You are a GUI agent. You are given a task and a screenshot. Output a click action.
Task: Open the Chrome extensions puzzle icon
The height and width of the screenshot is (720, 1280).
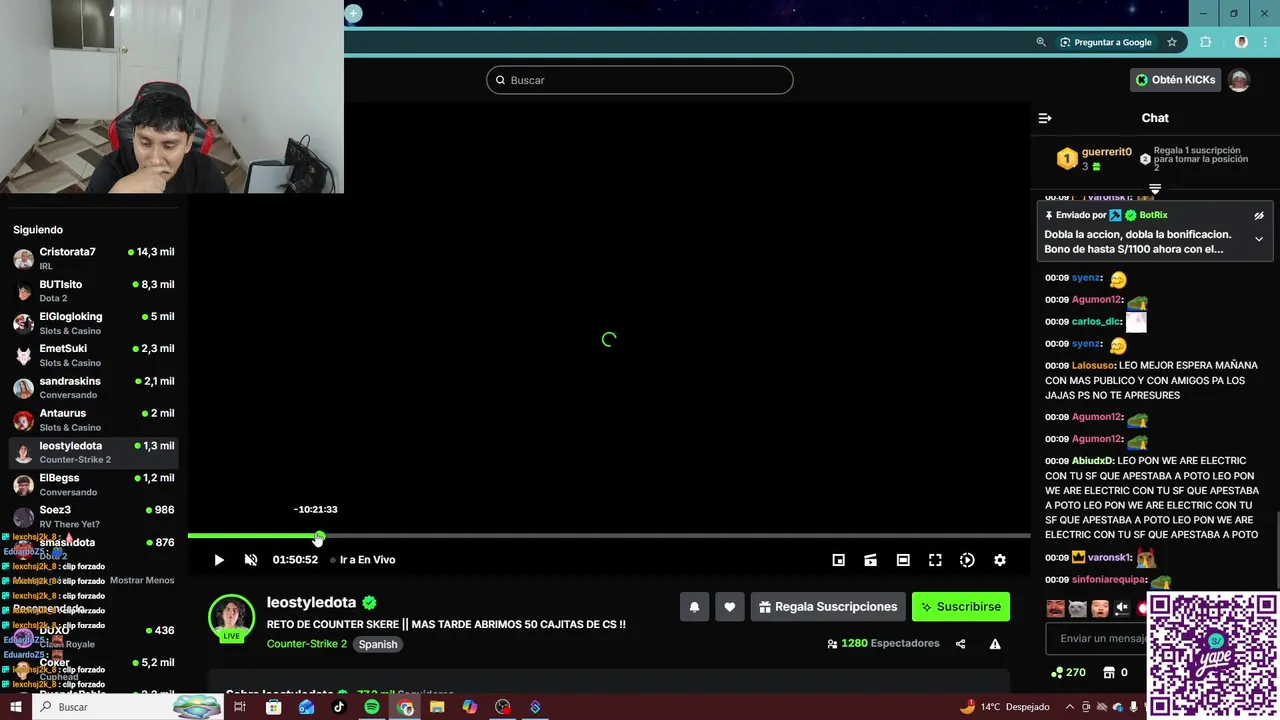point(1205,42)
